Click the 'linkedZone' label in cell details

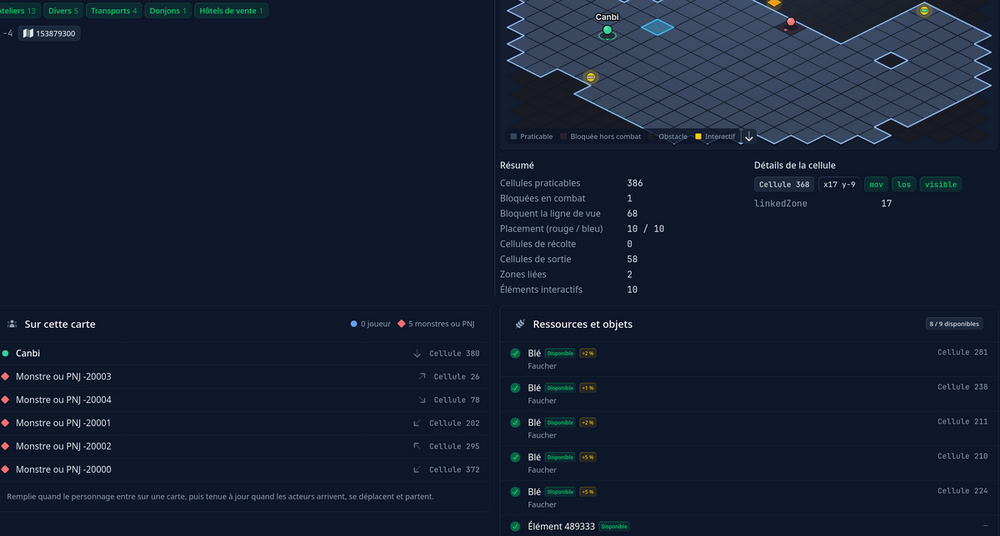tap(781, 204)
